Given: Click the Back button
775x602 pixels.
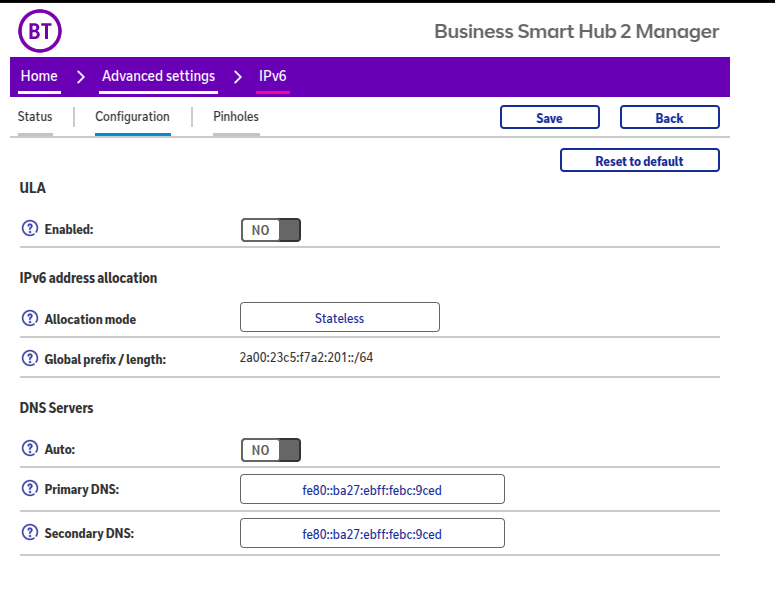Looking at the screenshot, I should (670, 117).
